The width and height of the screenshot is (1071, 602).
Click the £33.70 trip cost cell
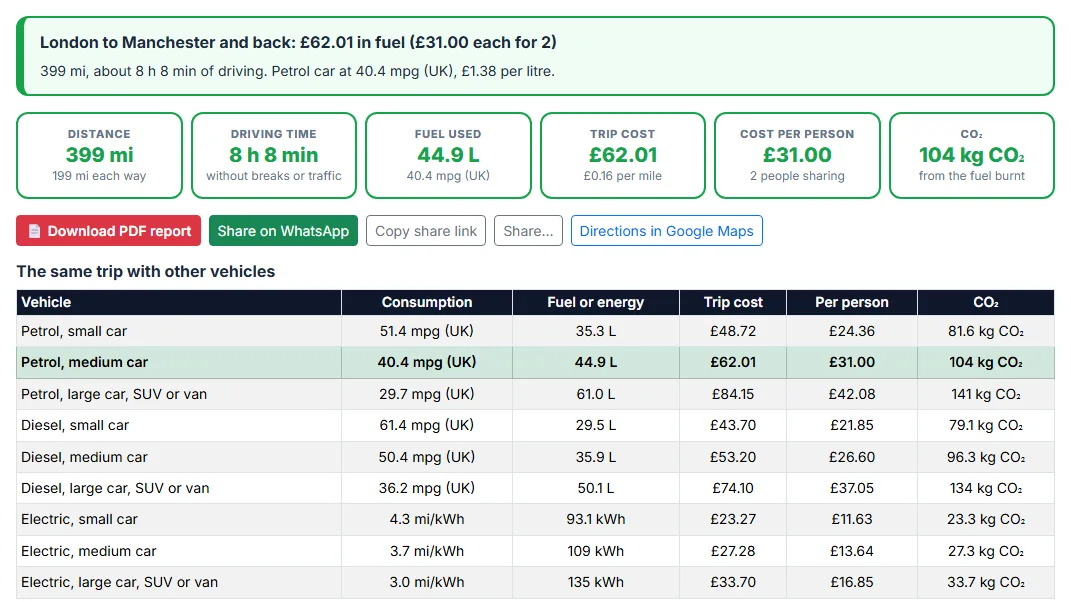(733, 583)
